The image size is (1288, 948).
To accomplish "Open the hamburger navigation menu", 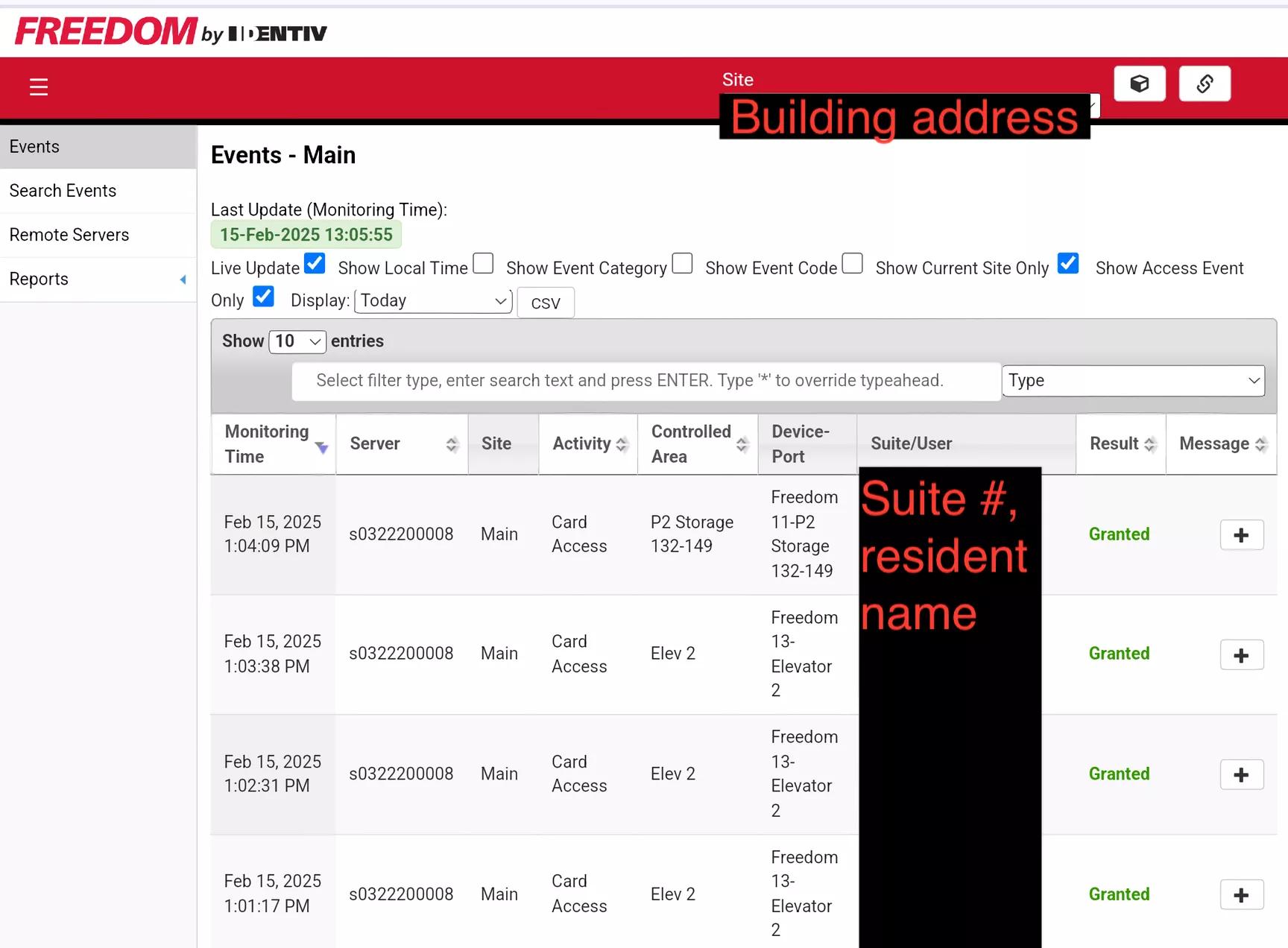I will [x=39, y=87].
